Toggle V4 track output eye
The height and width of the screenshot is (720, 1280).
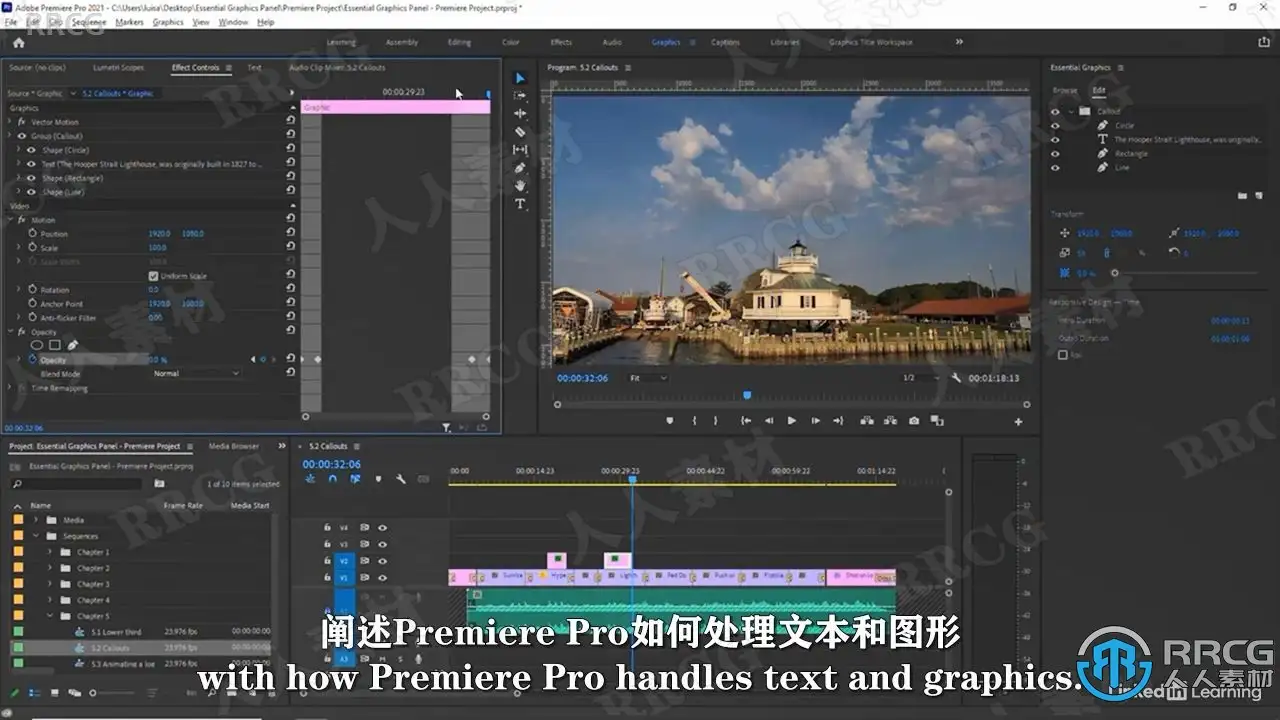[382, 527]
